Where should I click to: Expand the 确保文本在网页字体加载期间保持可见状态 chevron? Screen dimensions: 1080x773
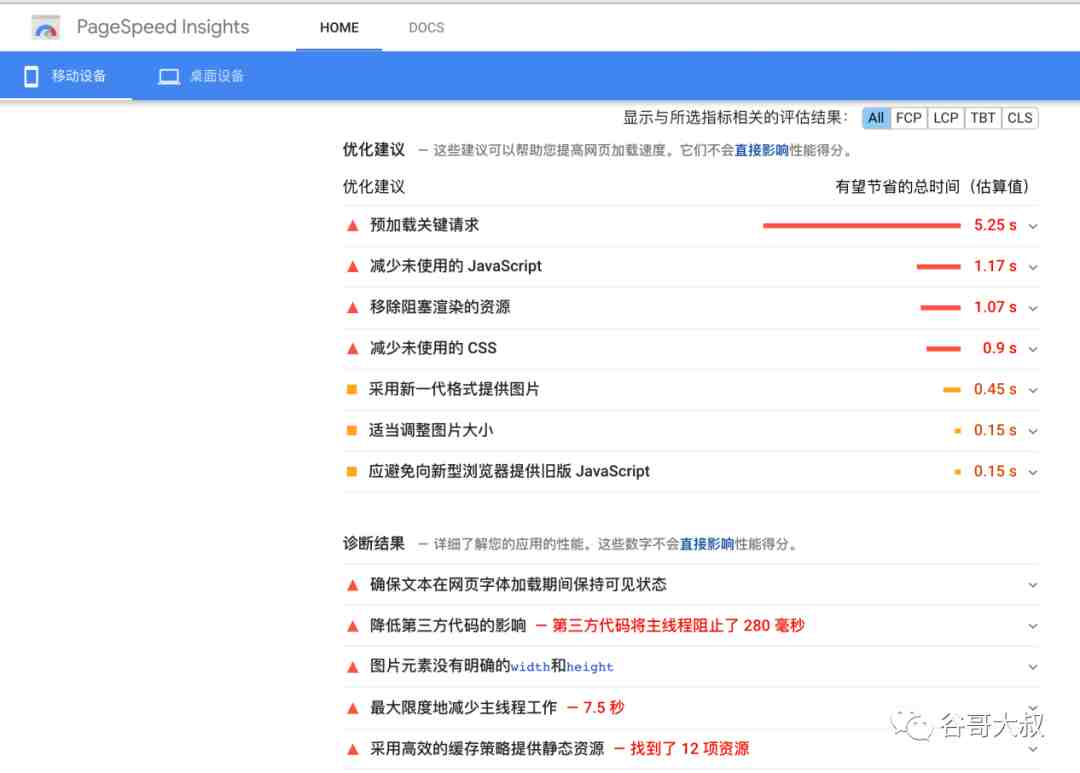click(1032, 585)
